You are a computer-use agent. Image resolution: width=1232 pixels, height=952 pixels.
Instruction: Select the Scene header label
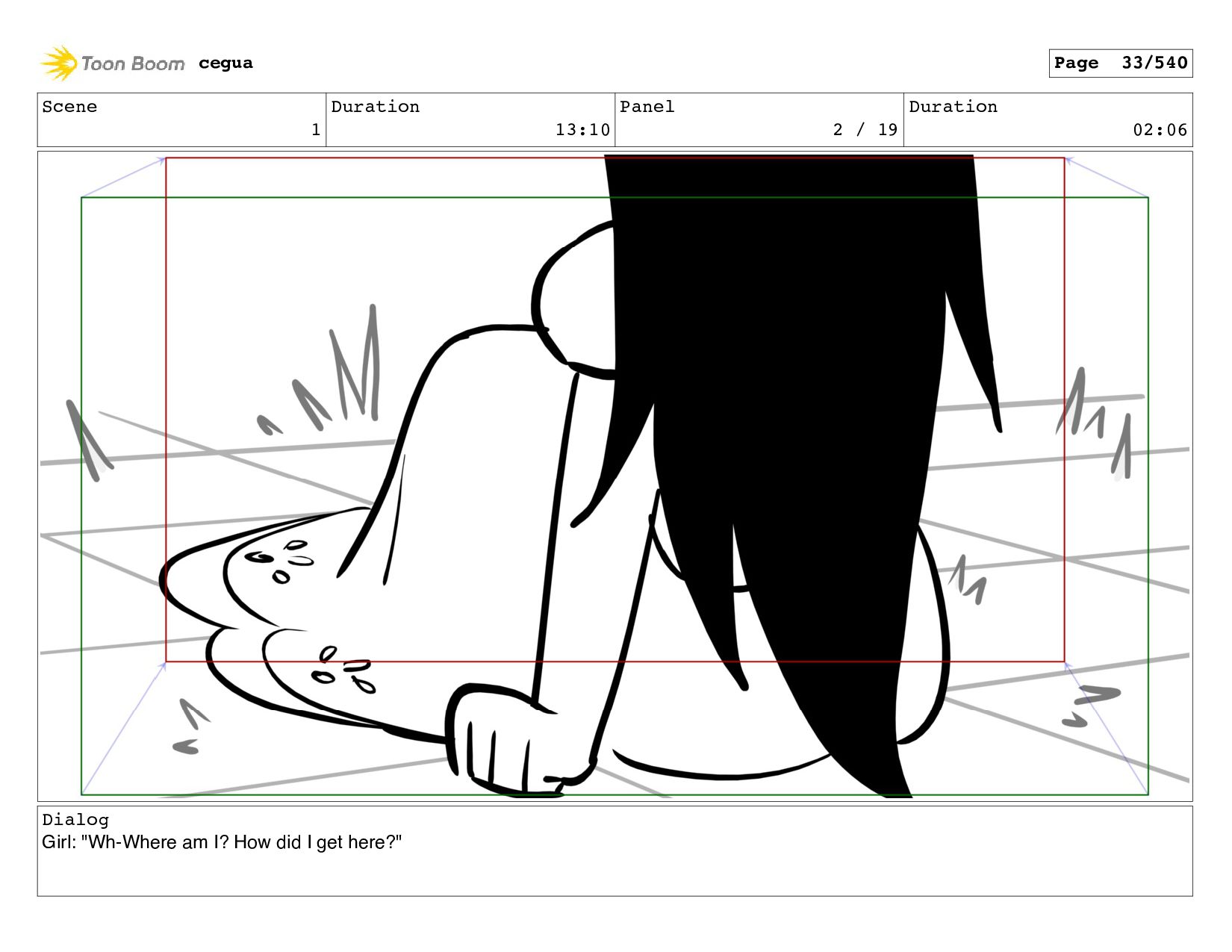pos(69,107)
